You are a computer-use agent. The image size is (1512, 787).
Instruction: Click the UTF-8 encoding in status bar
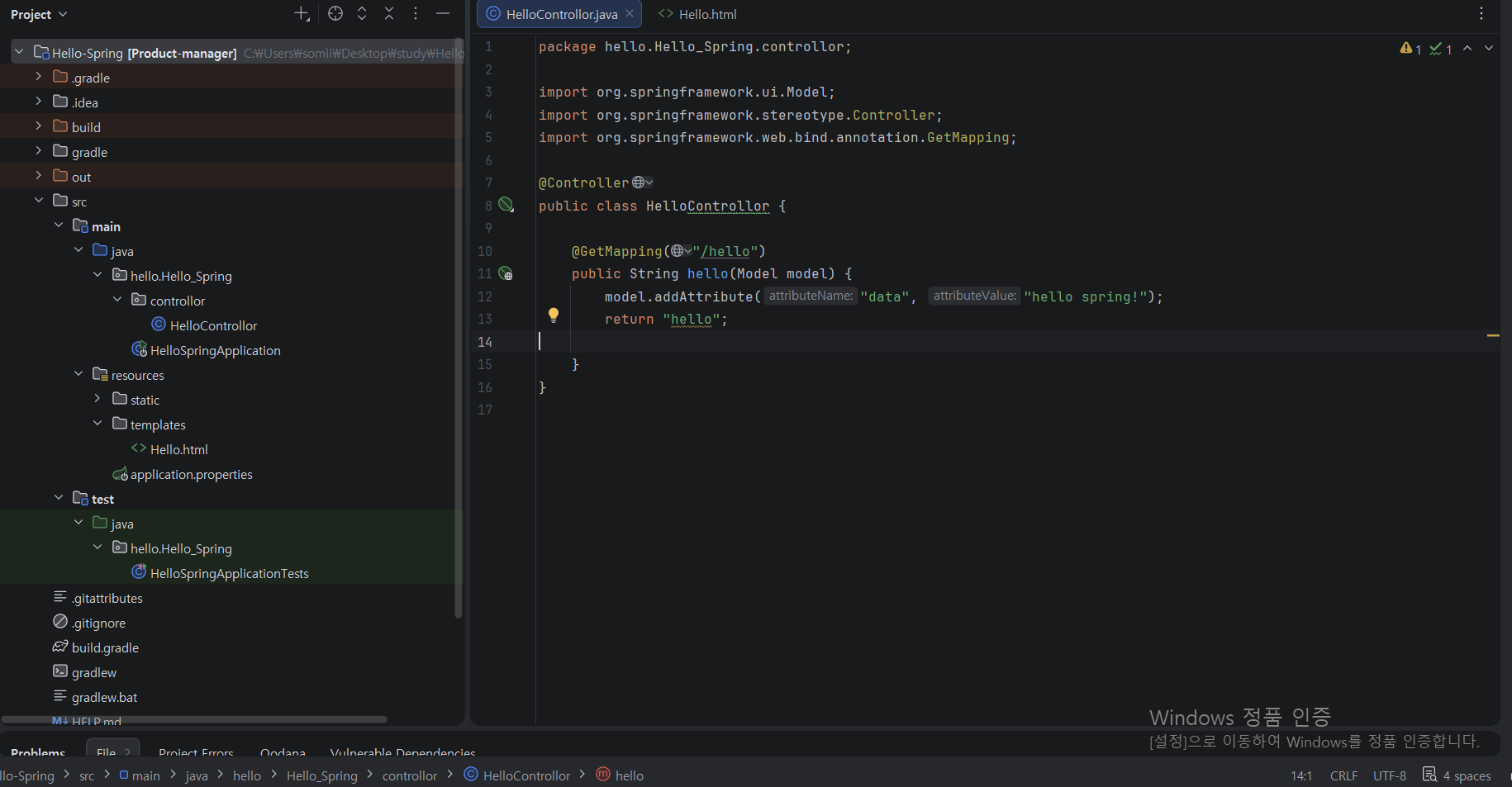click(1390, 775)
